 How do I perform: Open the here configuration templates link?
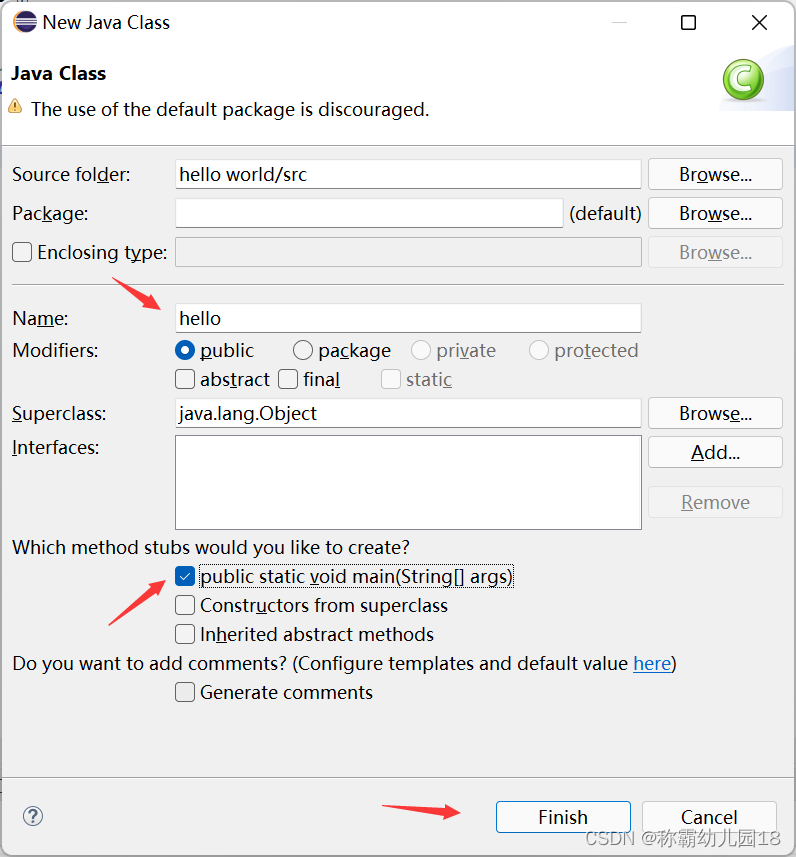tap(652, 663)
